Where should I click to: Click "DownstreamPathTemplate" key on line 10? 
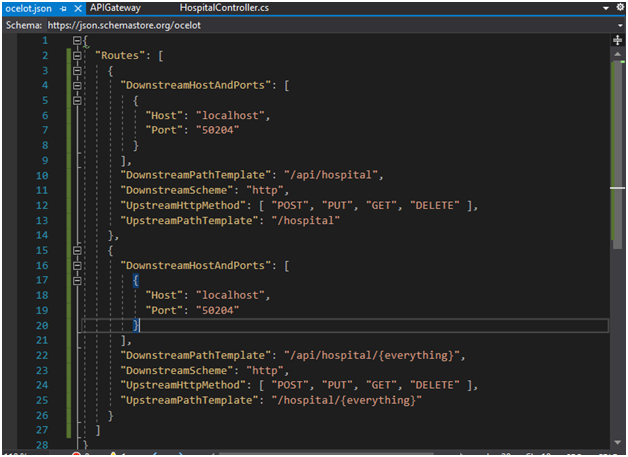click(x=195, y=175)
